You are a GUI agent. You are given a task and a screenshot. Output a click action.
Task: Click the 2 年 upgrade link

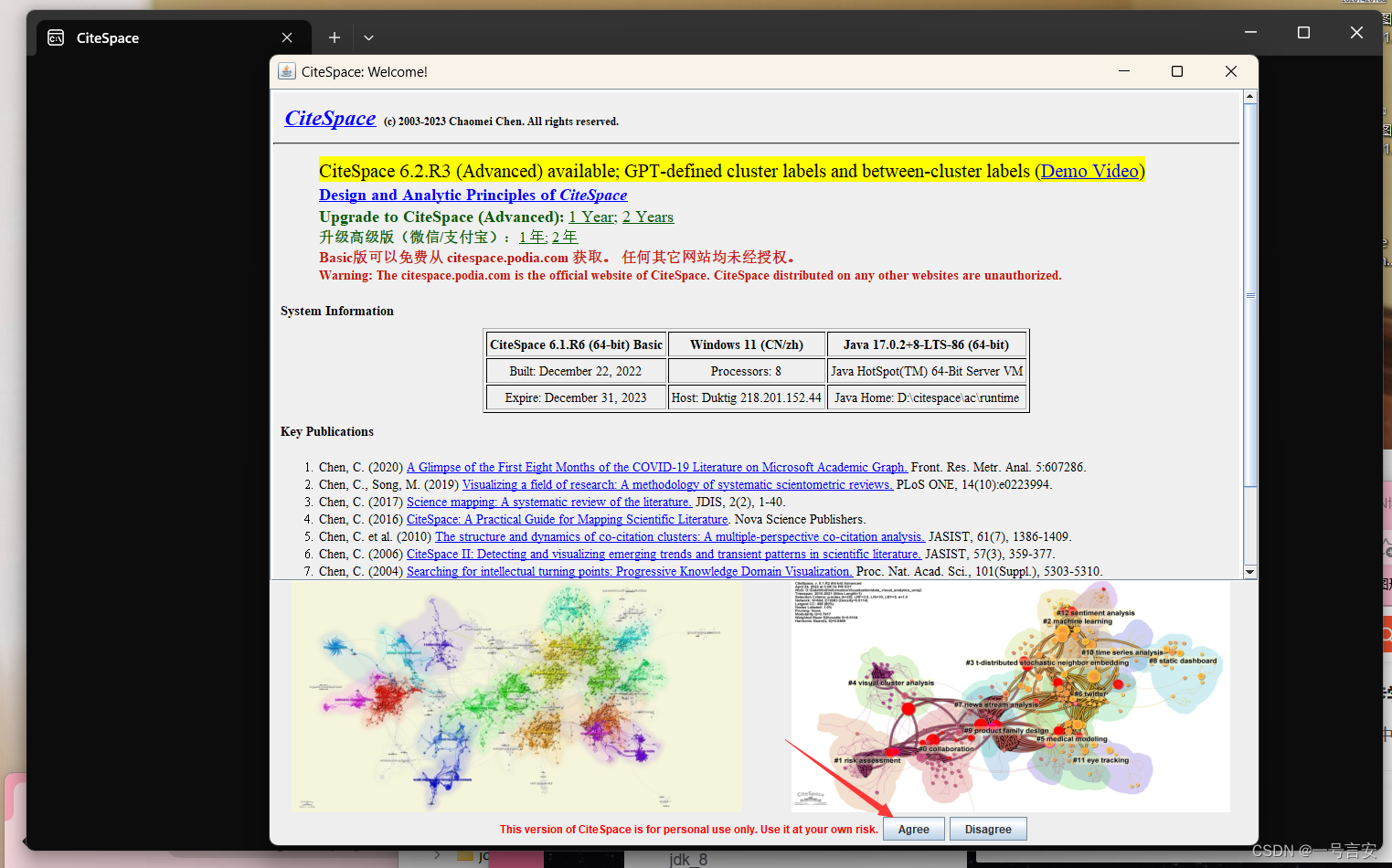pos(565,237)
